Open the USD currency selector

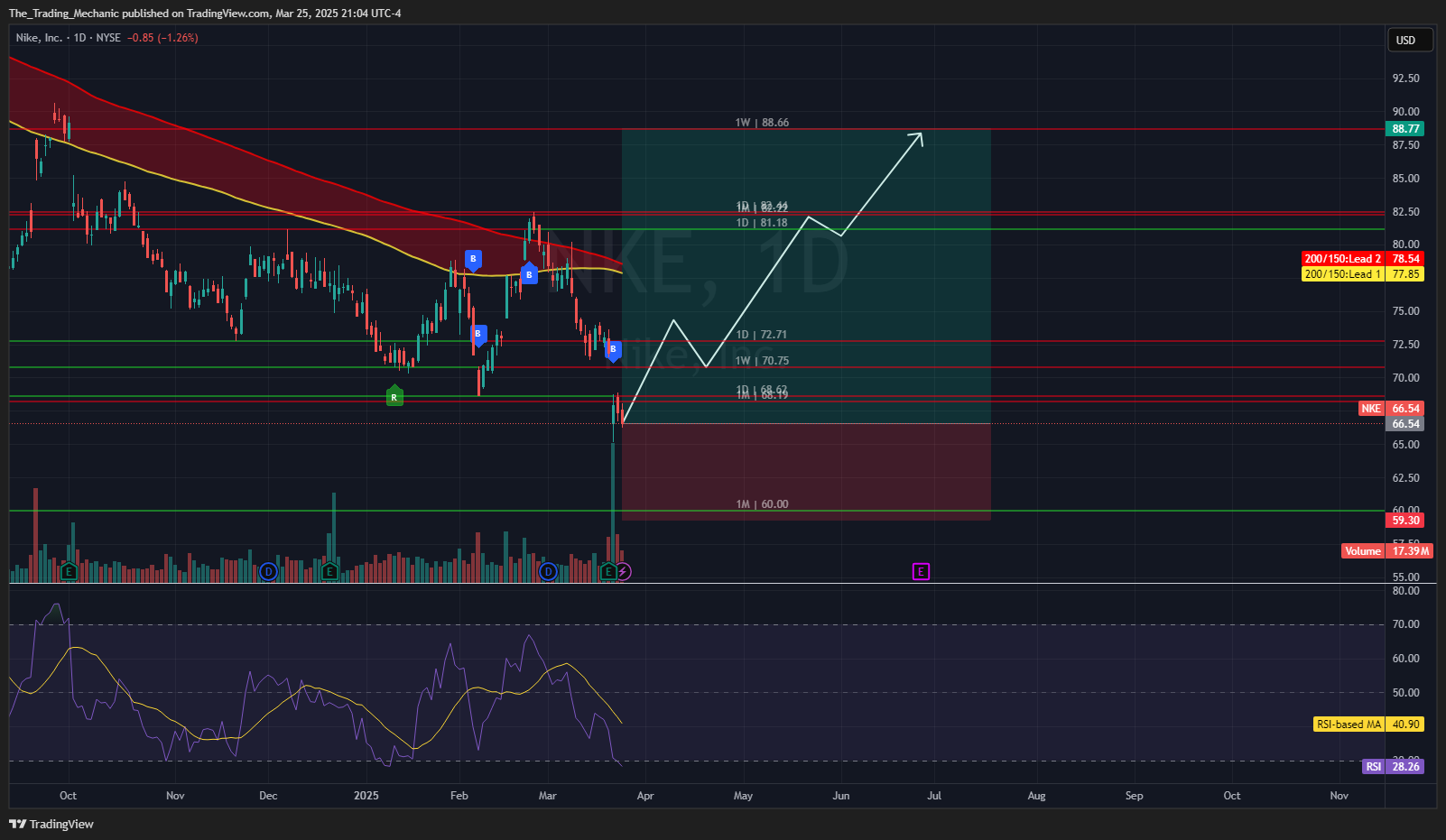pyautogui.click(x=1410, y=40)
